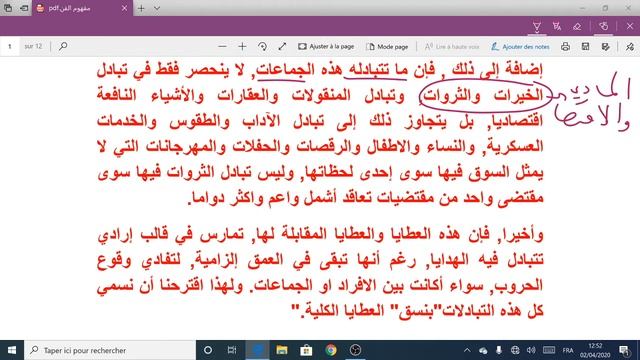Click Ajouter des notes
Viewport: 640px width, 360px height.
click(520, 47)
